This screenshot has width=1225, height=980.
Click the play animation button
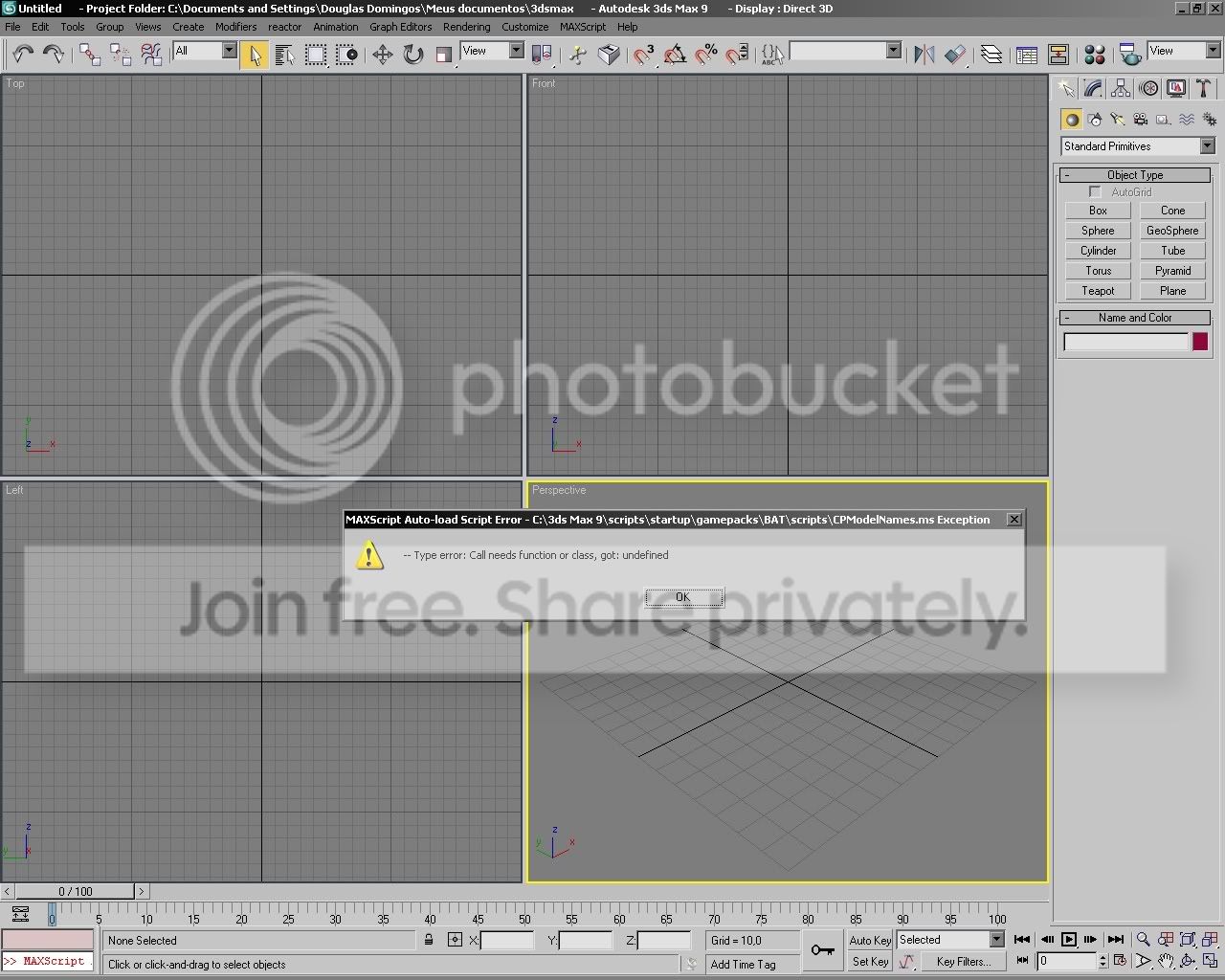point(1069,940)
